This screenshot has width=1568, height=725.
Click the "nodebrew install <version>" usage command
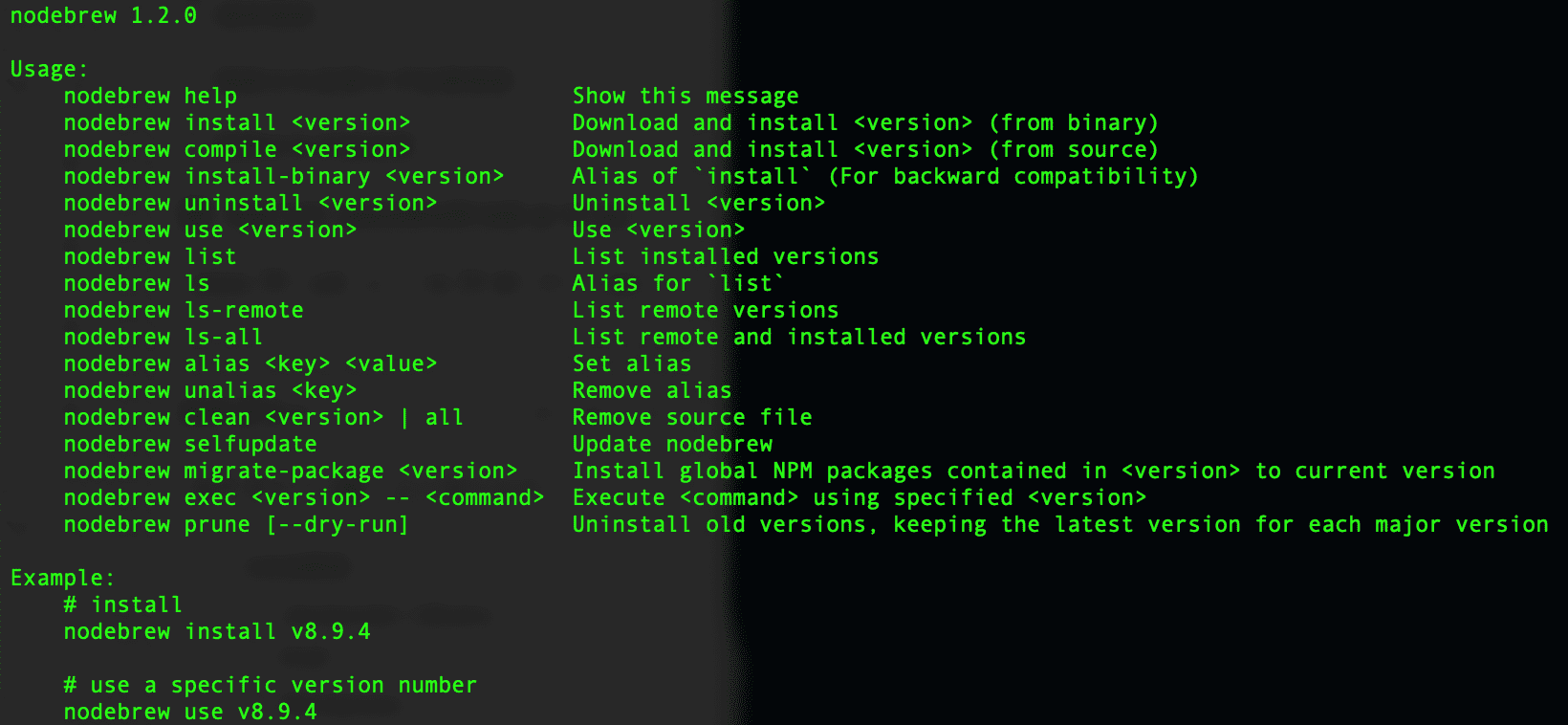[x=237, y=123]
